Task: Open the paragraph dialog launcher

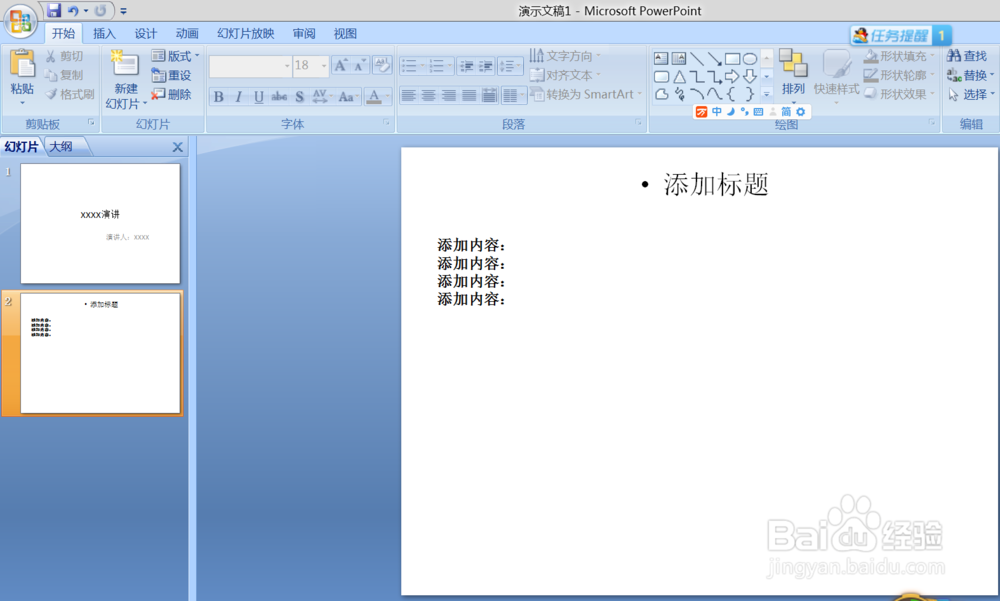Action: (x=638, y=122)
